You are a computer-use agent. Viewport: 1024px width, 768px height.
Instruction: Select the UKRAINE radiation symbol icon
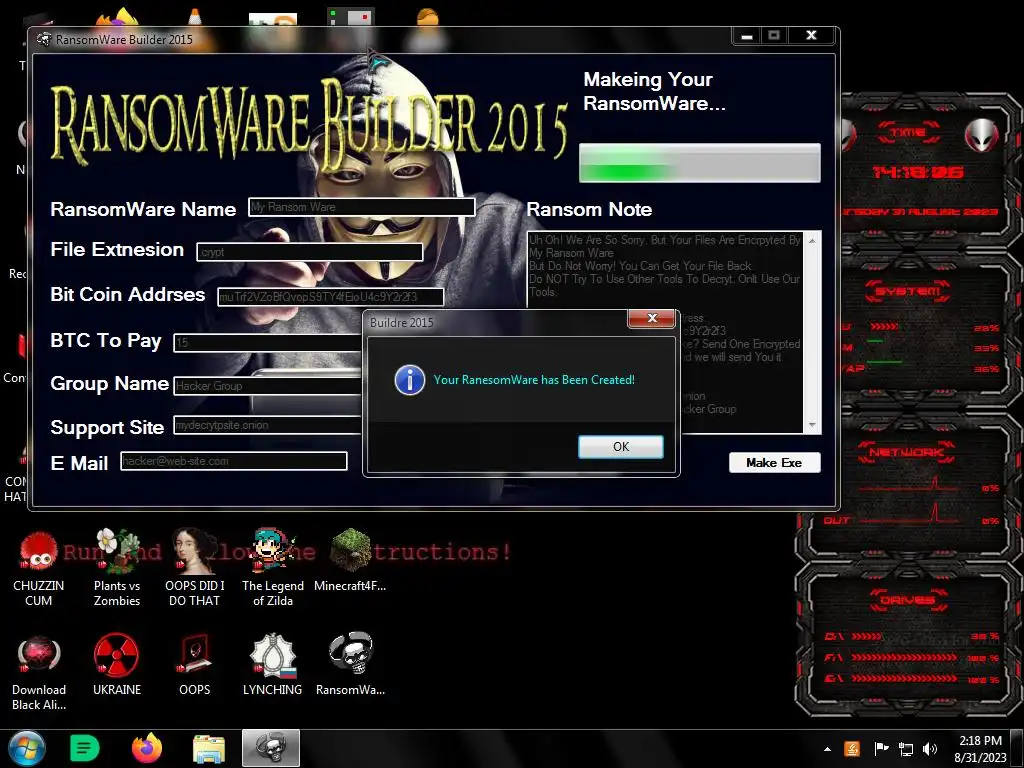[117, 665]
